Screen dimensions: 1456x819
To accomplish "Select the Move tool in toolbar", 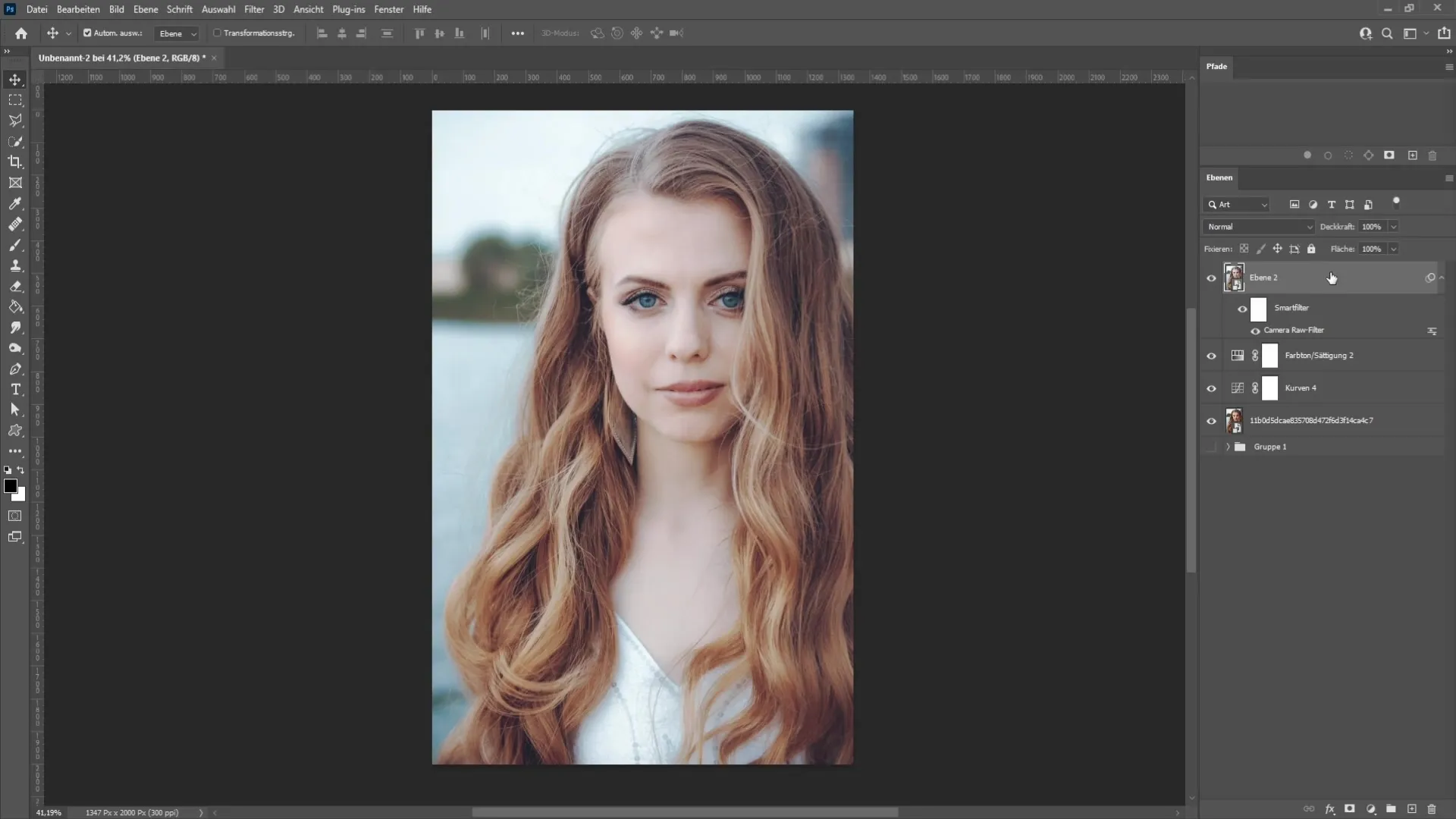I will pos(15,79).
